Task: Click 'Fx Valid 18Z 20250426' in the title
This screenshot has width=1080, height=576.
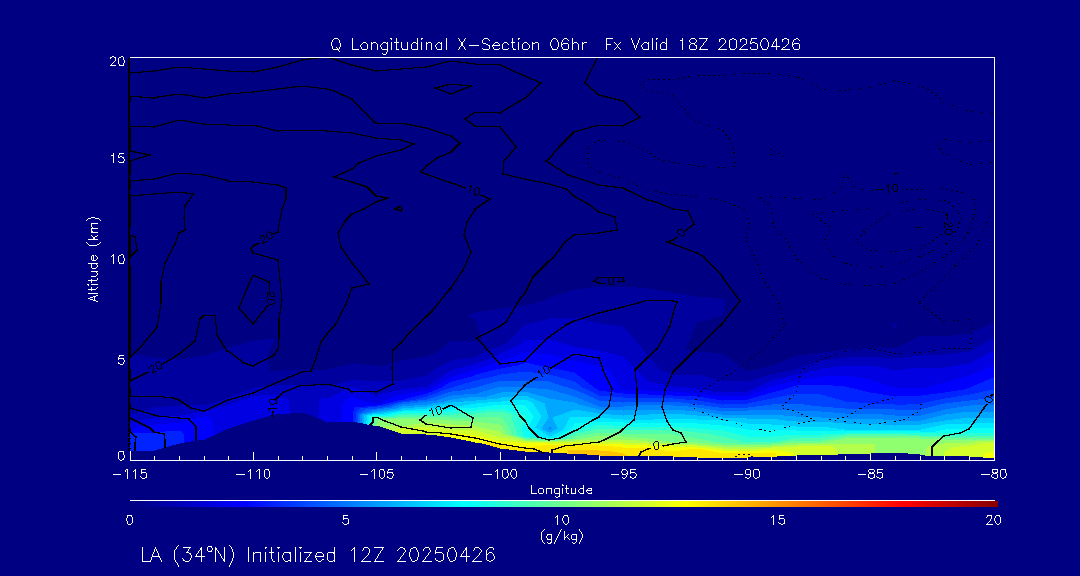Action: tap(703, 44)
